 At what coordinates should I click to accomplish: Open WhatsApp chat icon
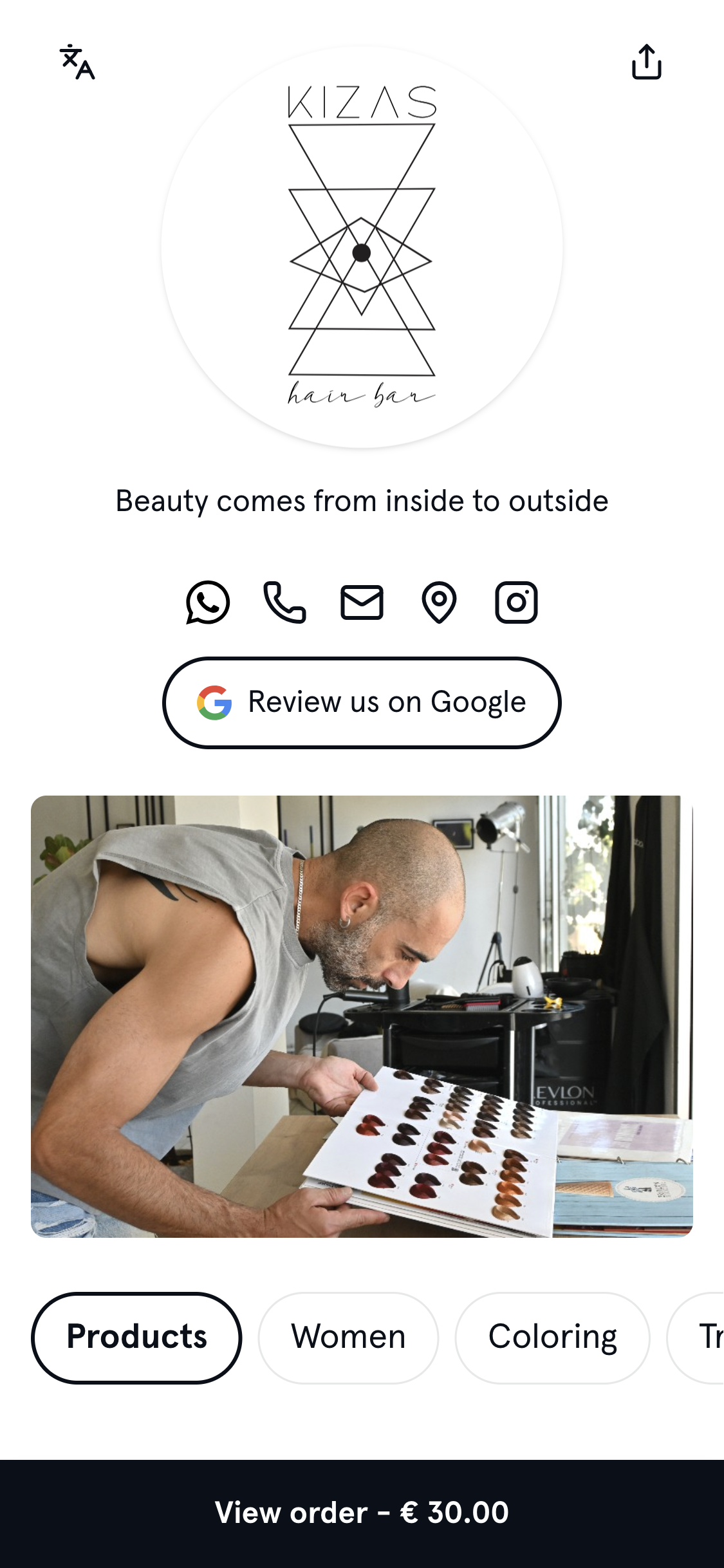207,602
